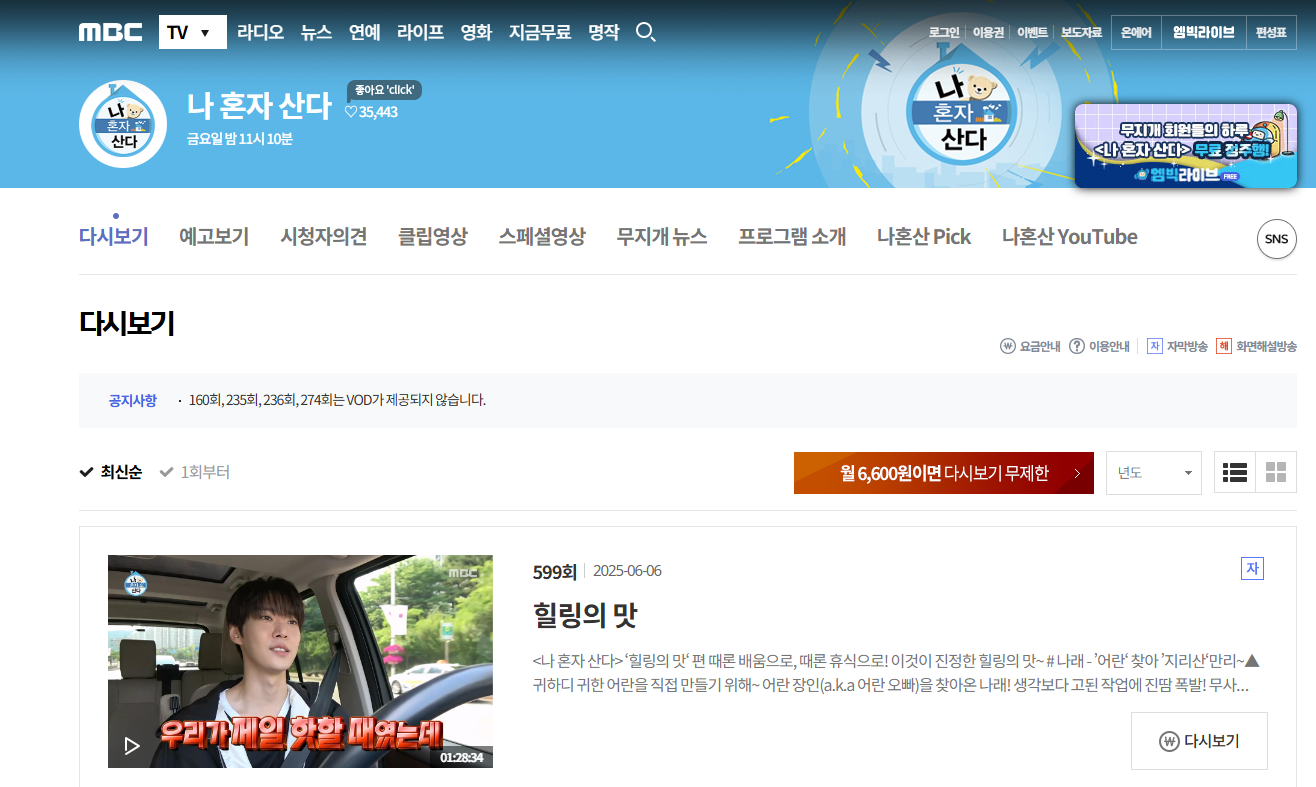Image resolution: width=1316 pixels, height=787 pixels.
Task: Play the episode 599 video thumbnail
Action: click(x=300, y=661)
